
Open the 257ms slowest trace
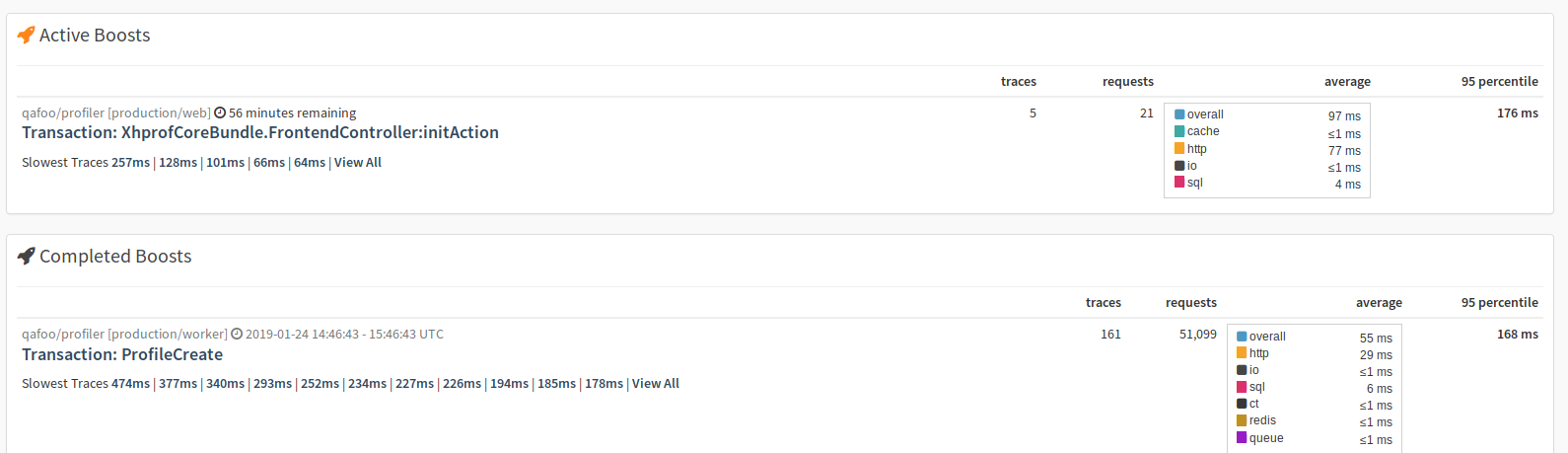131,163
